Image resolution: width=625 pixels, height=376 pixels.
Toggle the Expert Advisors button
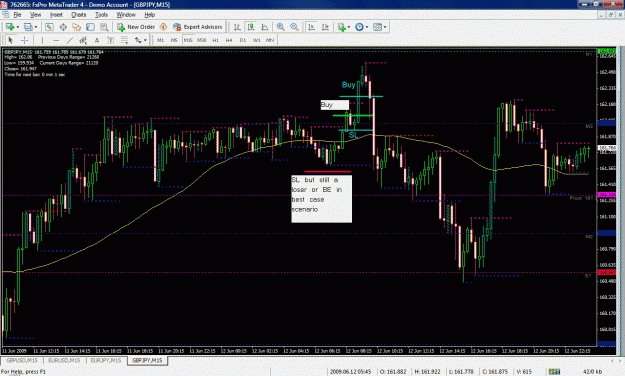point(198,27)
